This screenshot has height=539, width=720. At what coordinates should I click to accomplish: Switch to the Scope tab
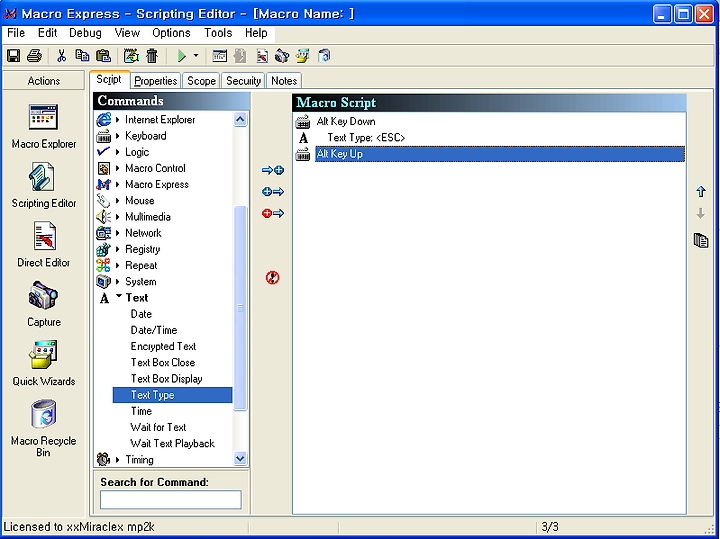tap(201, 81)
